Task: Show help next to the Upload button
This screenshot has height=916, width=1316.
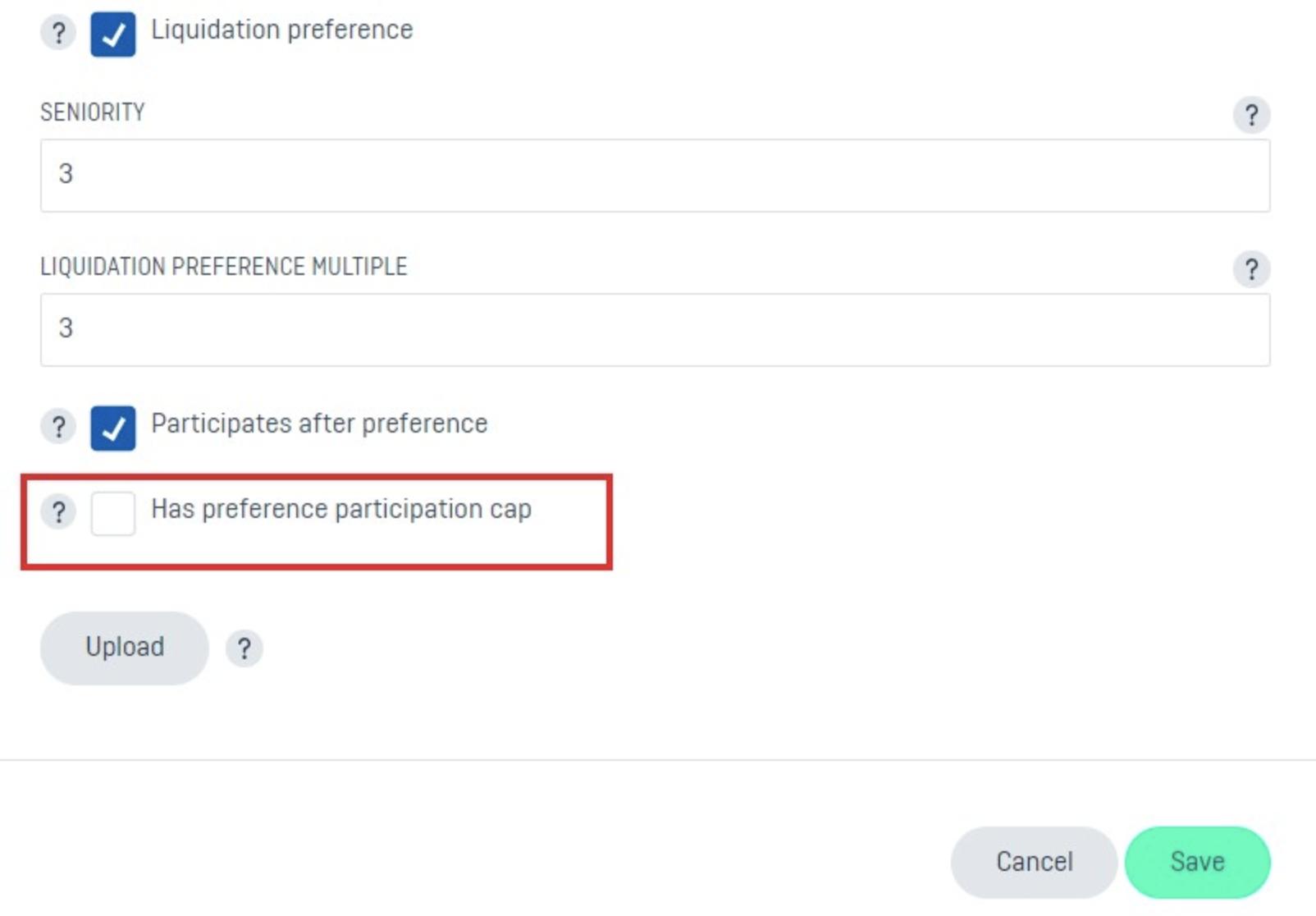Action: tap(244, 648)
